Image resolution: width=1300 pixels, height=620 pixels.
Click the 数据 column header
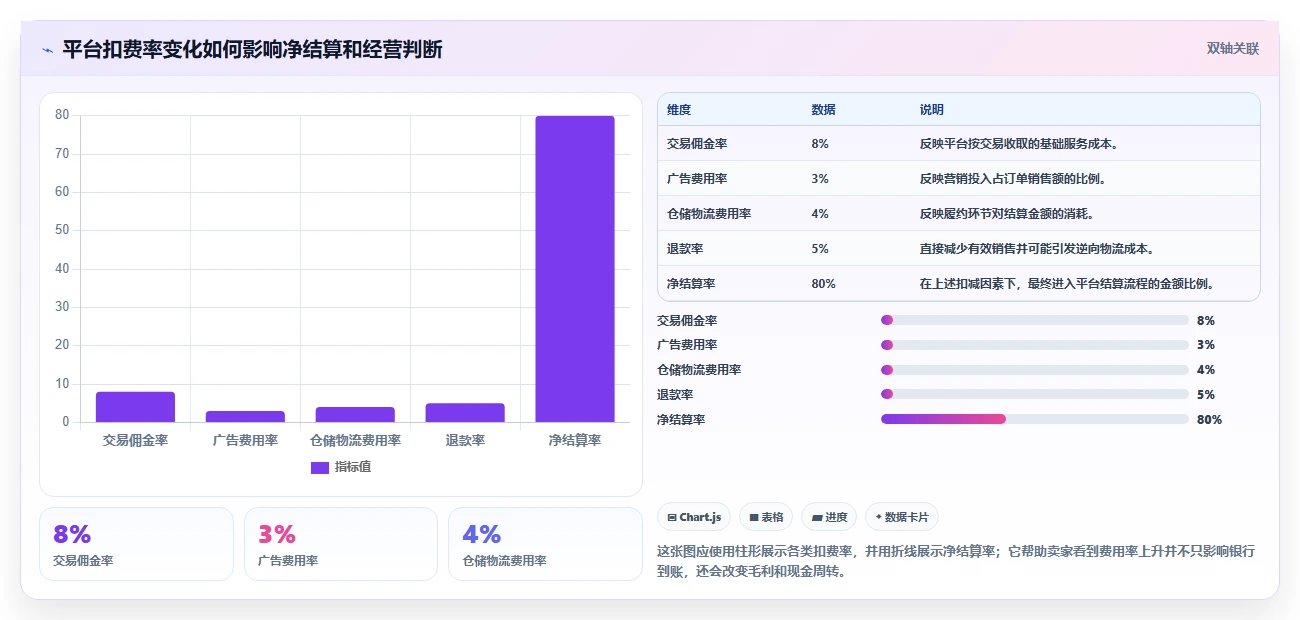[x=824, y=110]
